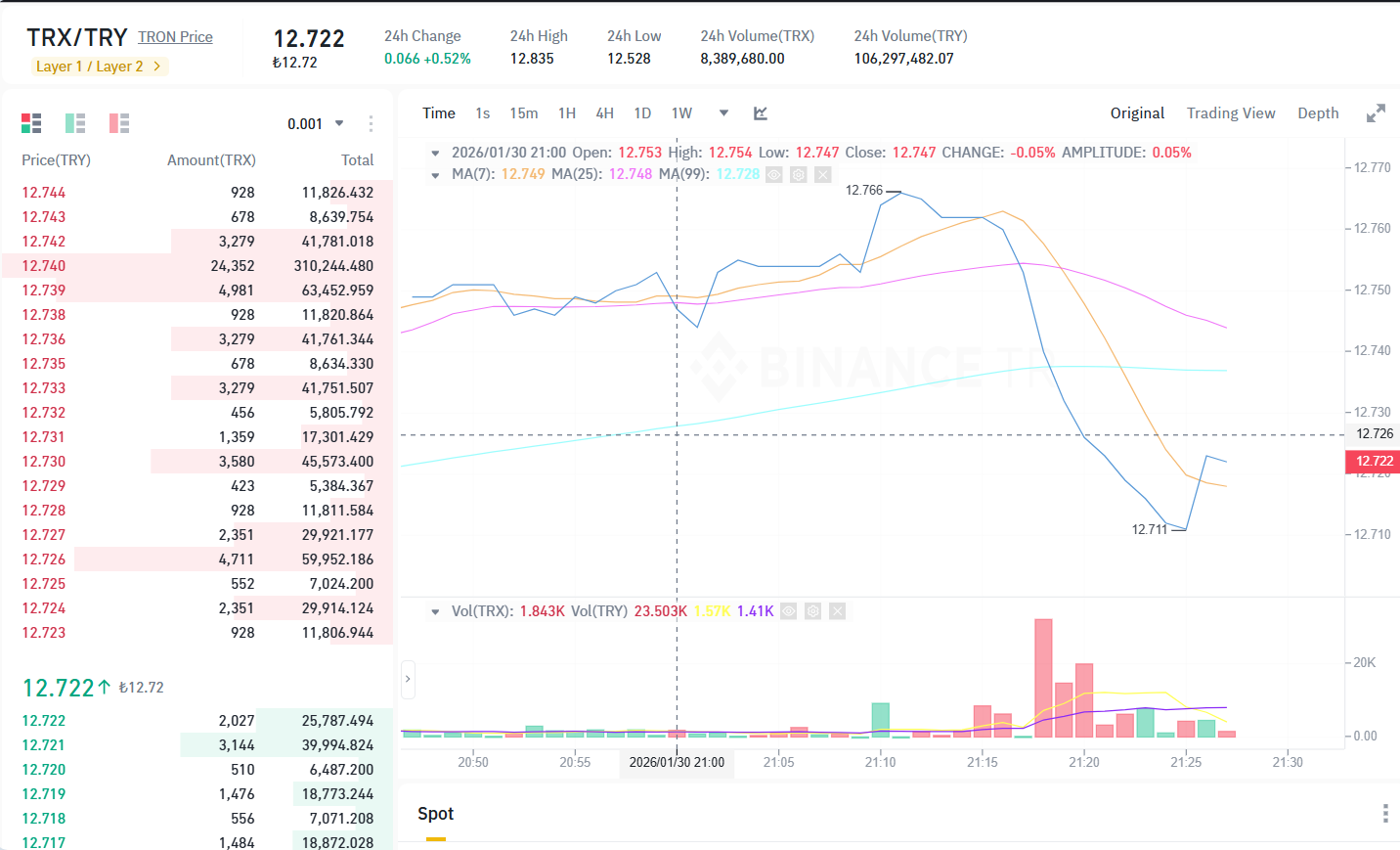Switch to Depth chart tab

coord(1318,113)
